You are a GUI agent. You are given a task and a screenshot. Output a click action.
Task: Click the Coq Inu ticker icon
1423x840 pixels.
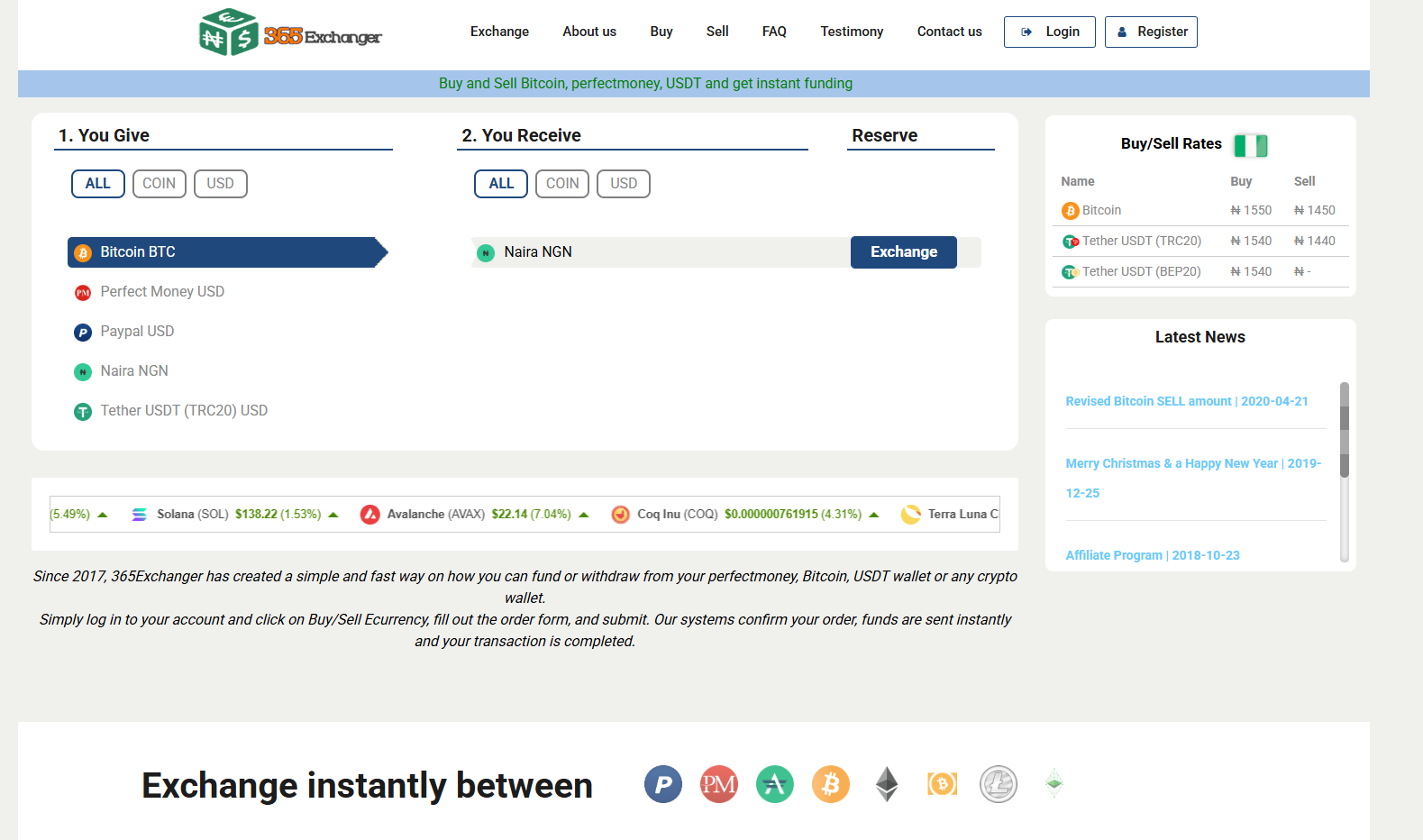(621, 515)
